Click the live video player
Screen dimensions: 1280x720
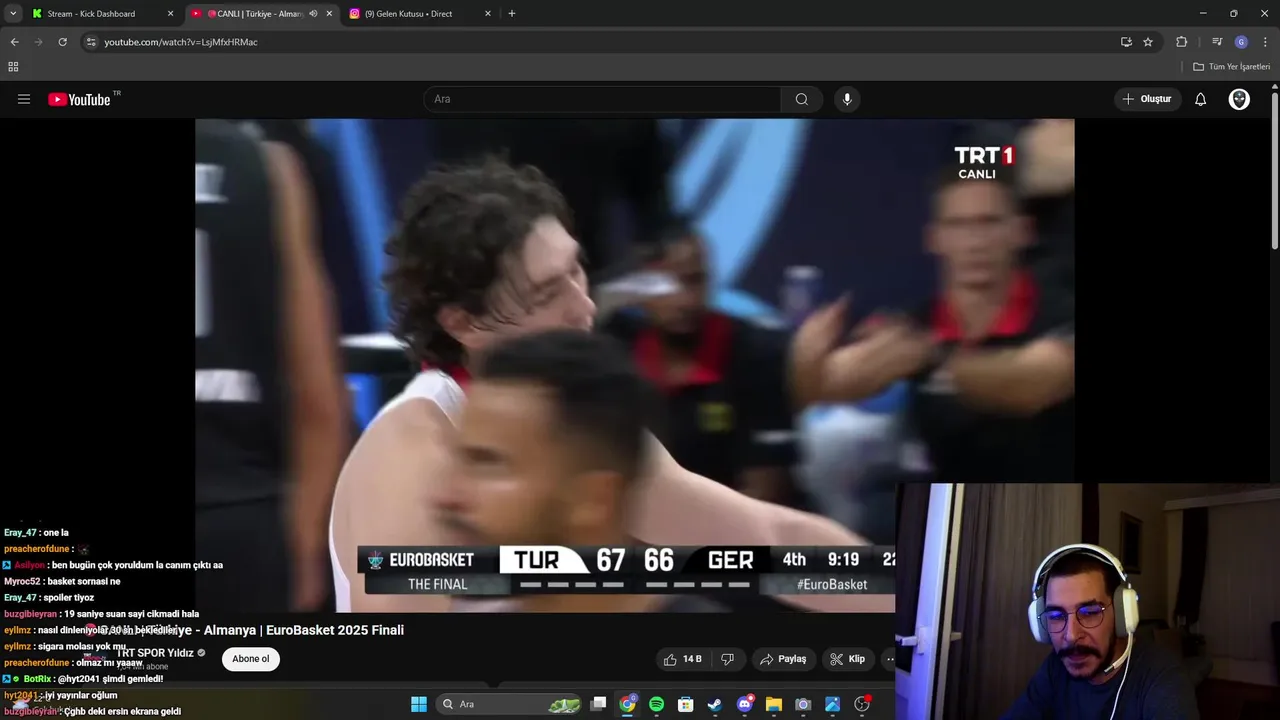[x=635, y=365]
